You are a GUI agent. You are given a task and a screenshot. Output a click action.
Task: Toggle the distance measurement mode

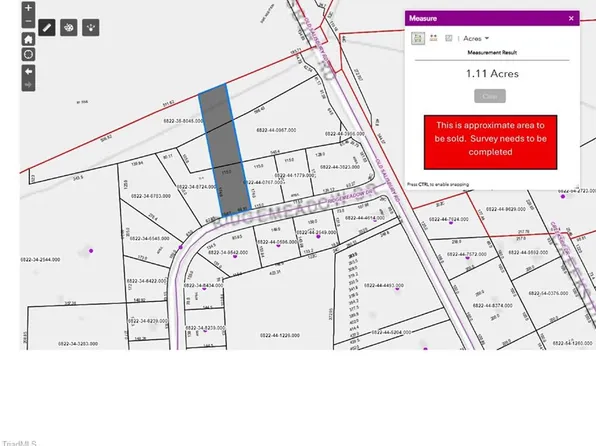[x=433, y=38]
